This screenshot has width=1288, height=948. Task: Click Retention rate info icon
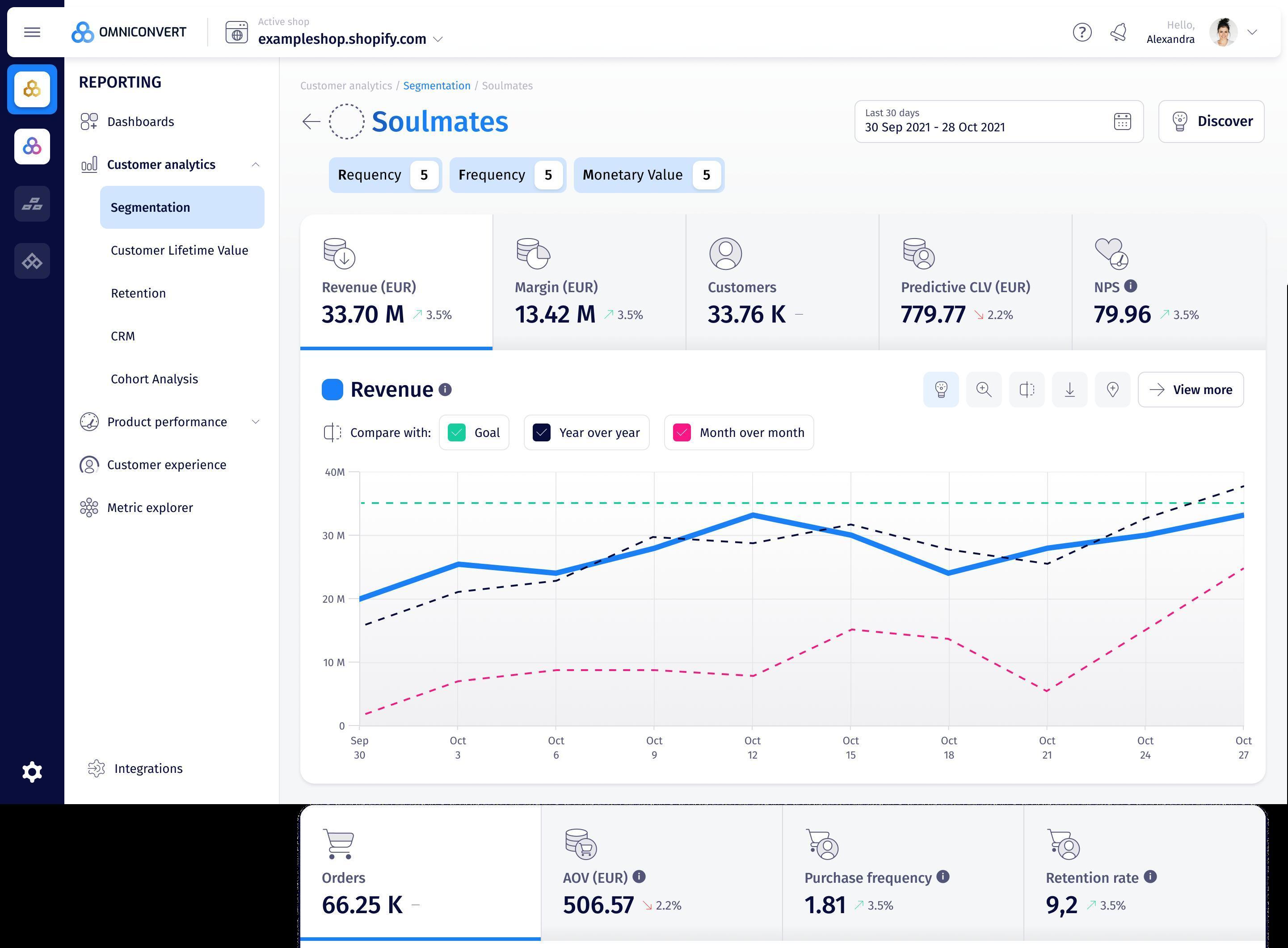(x=1149, y=877)
